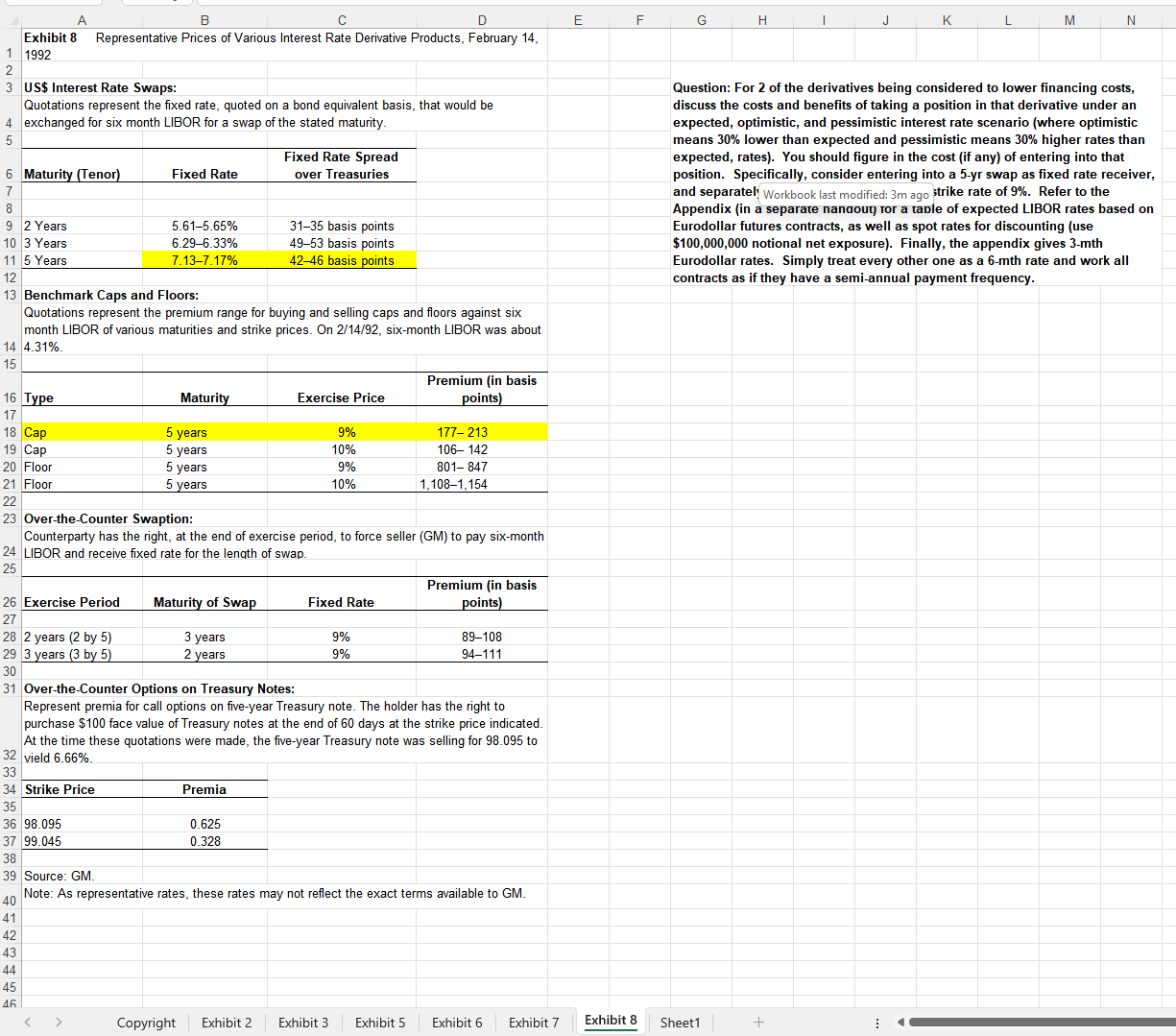
Task: Click the 'Over-the-Counter Swaption:' heading
Action: (x=108, y=518)
